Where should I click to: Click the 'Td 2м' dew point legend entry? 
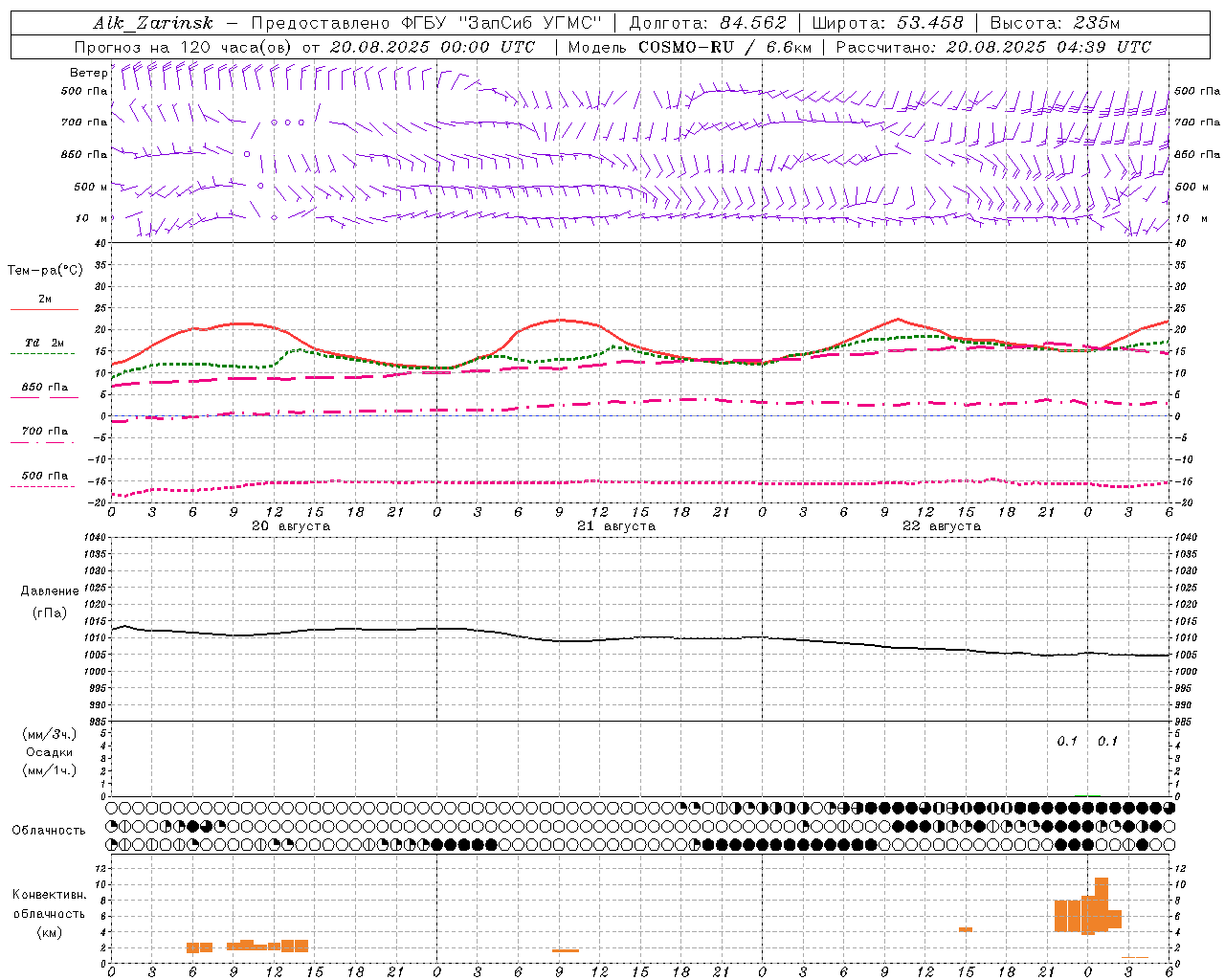pyautogui.click(x=45, y=343)
